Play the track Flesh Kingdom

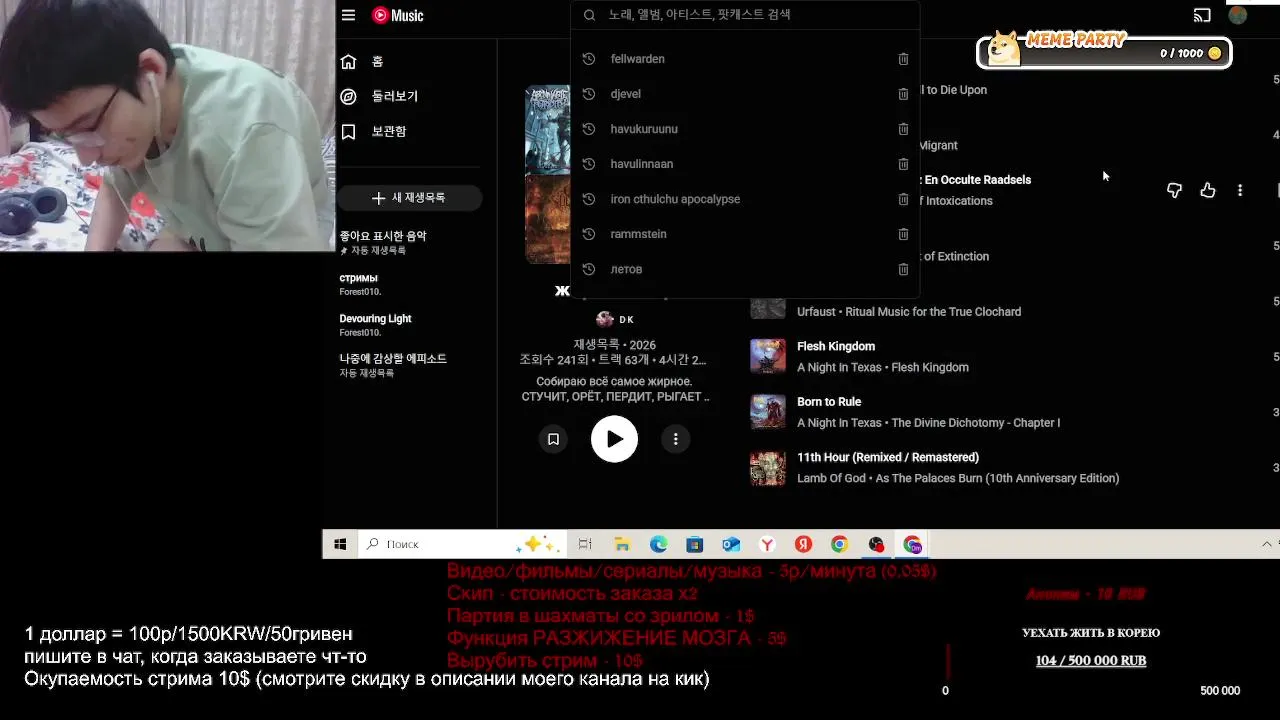tap(836, 346)
